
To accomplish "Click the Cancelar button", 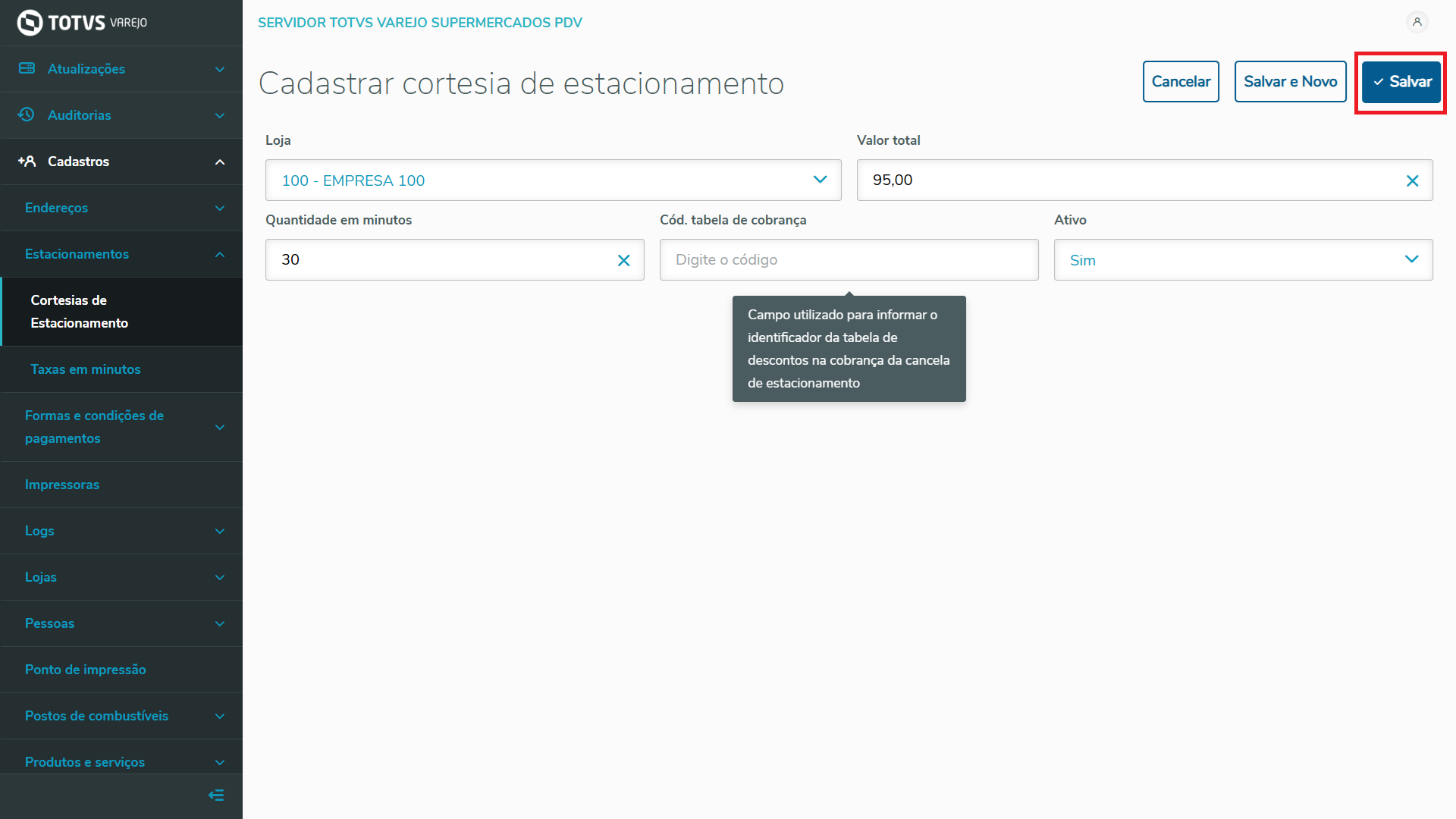I will [1180, 82].
